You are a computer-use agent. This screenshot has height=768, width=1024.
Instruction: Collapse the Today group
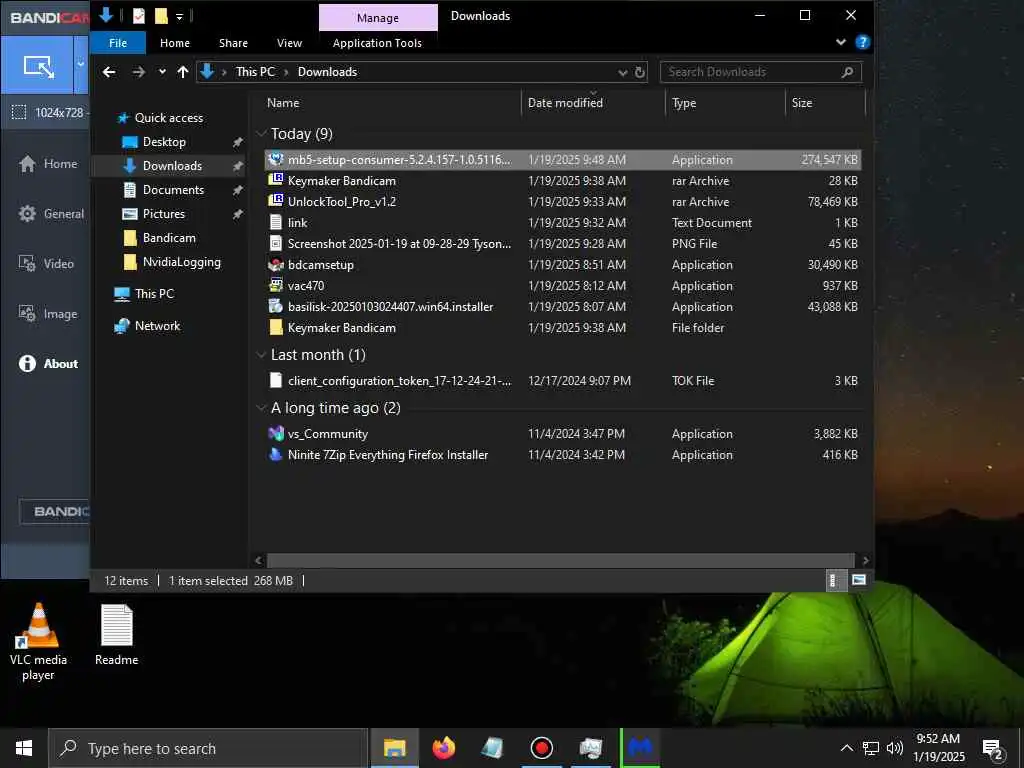(x=261, y=134)
